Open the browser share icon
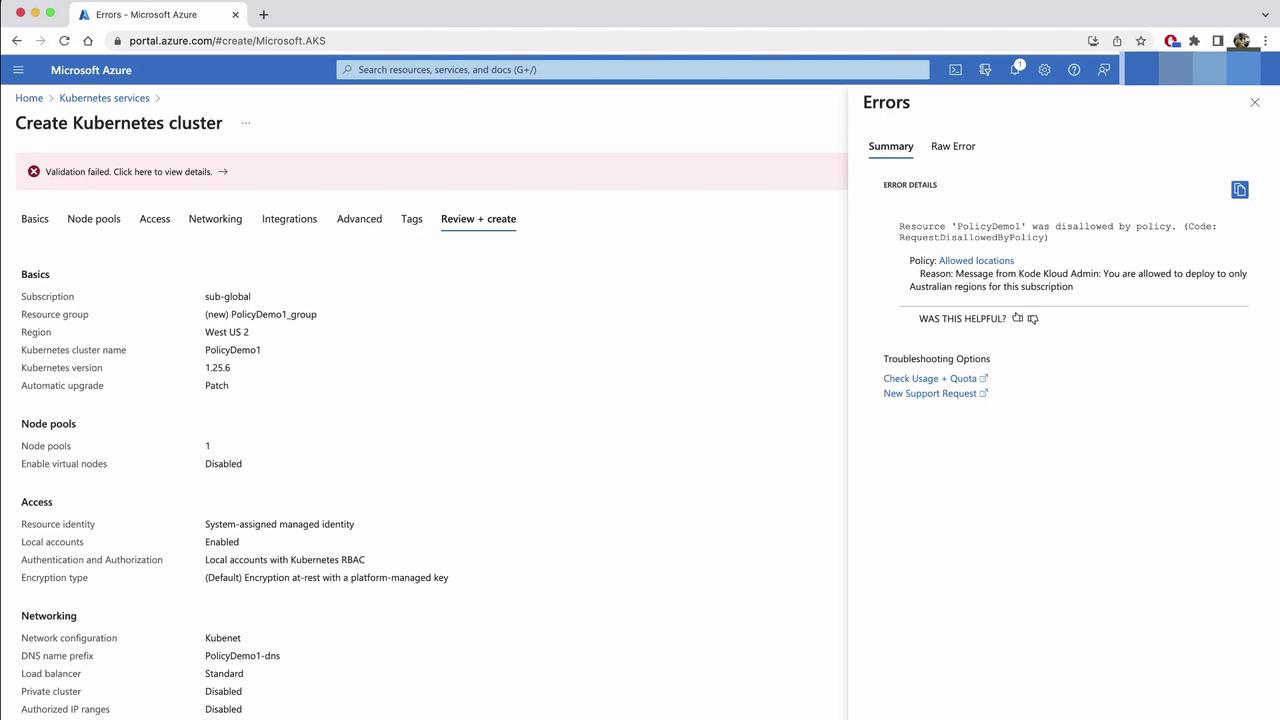This screenshot has height=720, width=1280. pyautogui.click(x=1117, y=41)
